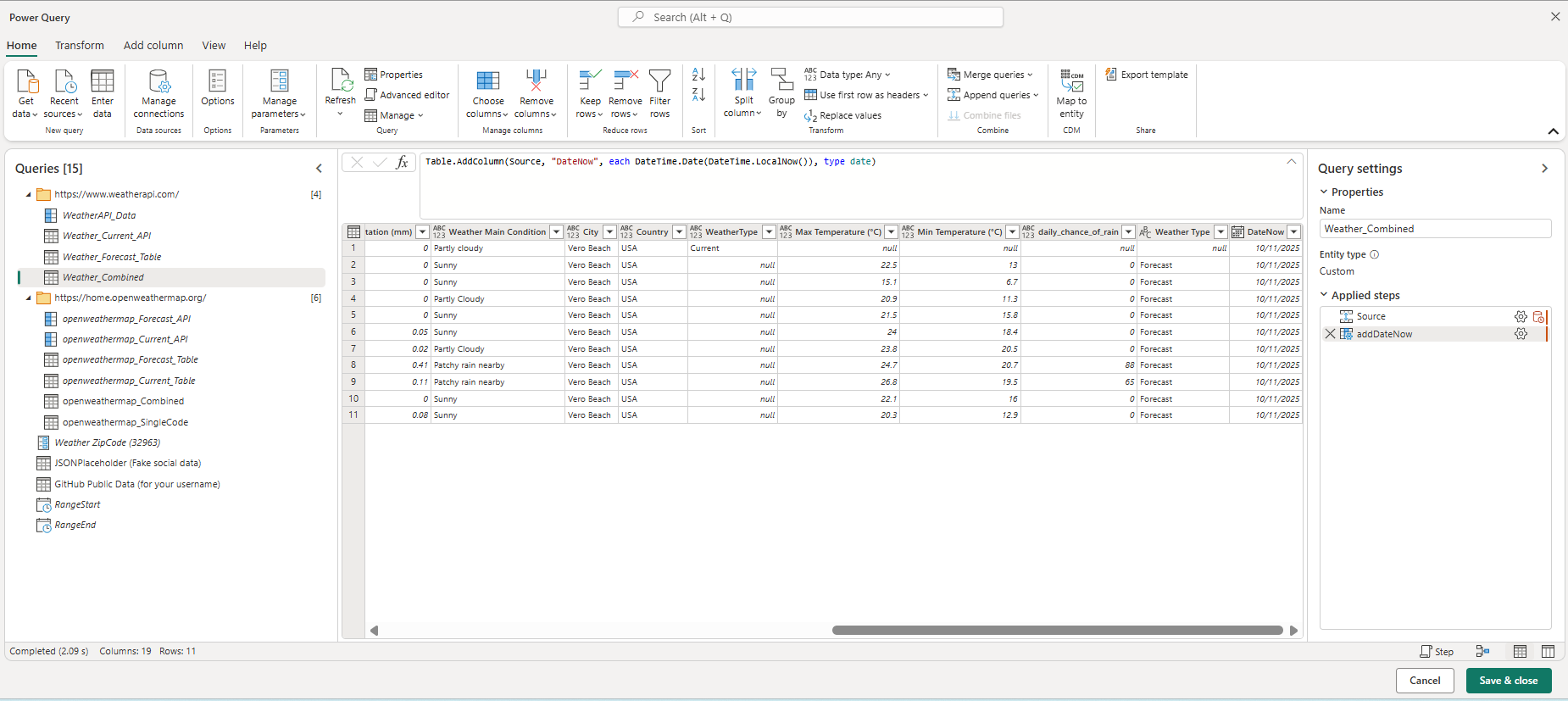Click the Advanced editor icon
Viewport: 1568px width, 701px height.
[371, 95]
